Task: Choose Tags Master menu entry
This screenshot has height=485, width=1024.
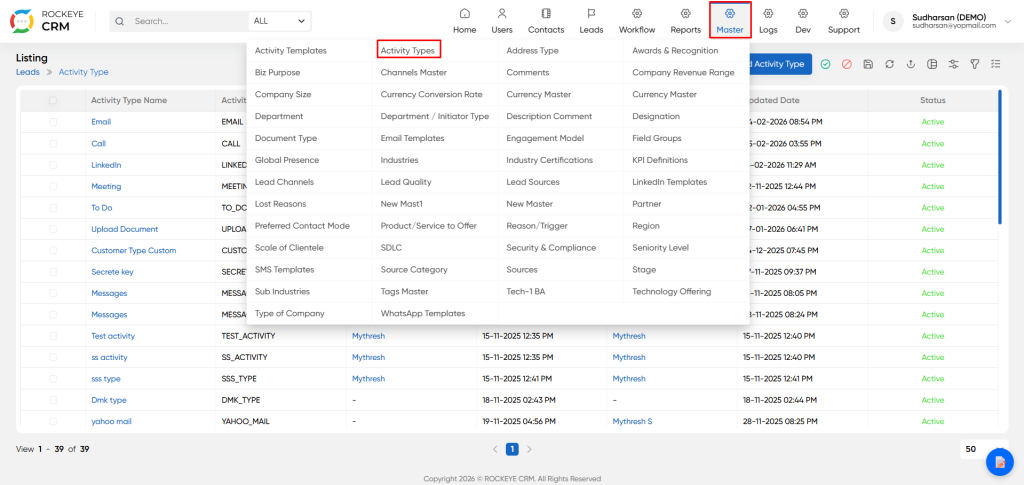Action: pyautogui.click(x=404, y=292)
